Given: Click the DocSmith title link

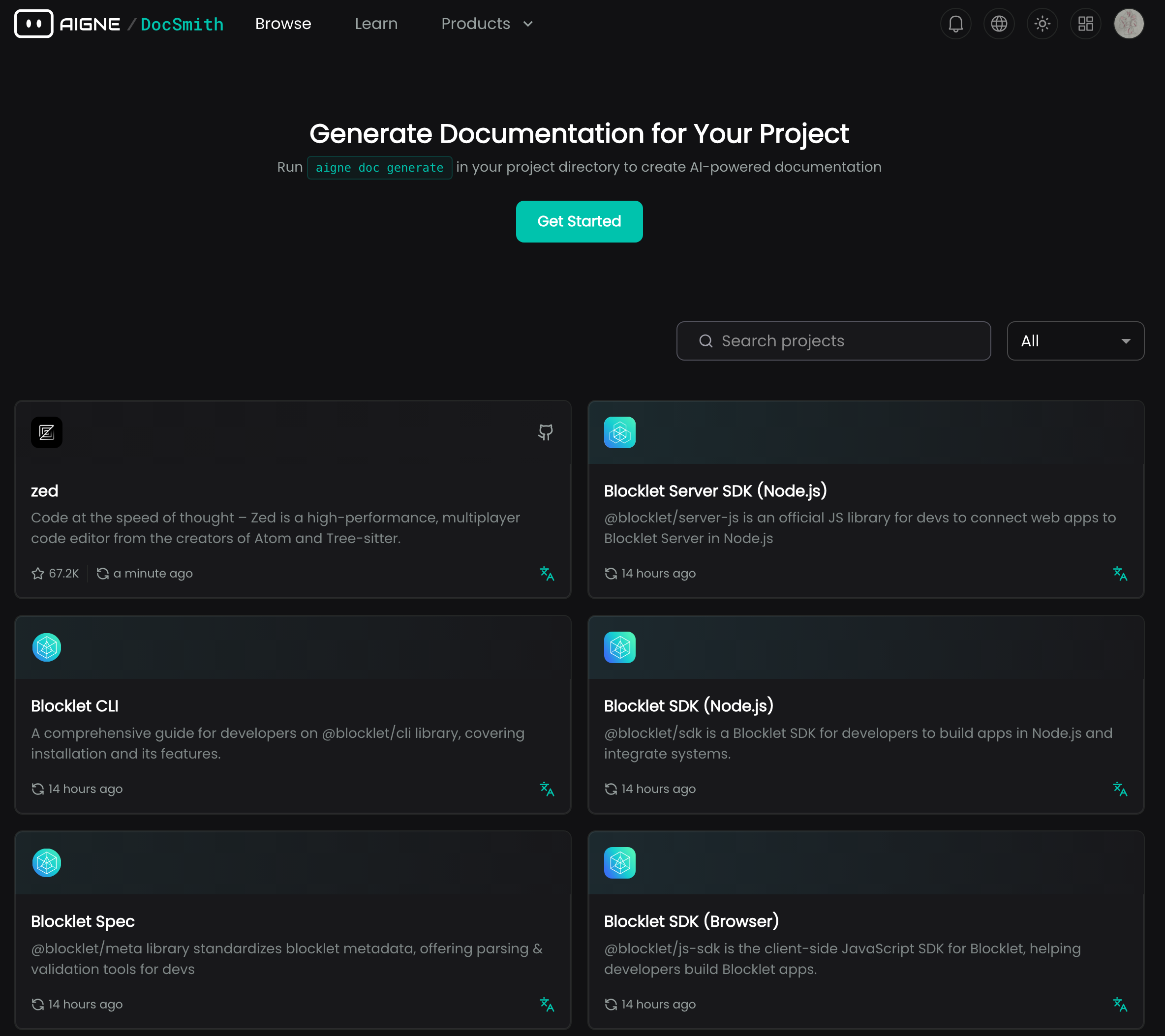Looking at the screenshot, I should point(182,25).
